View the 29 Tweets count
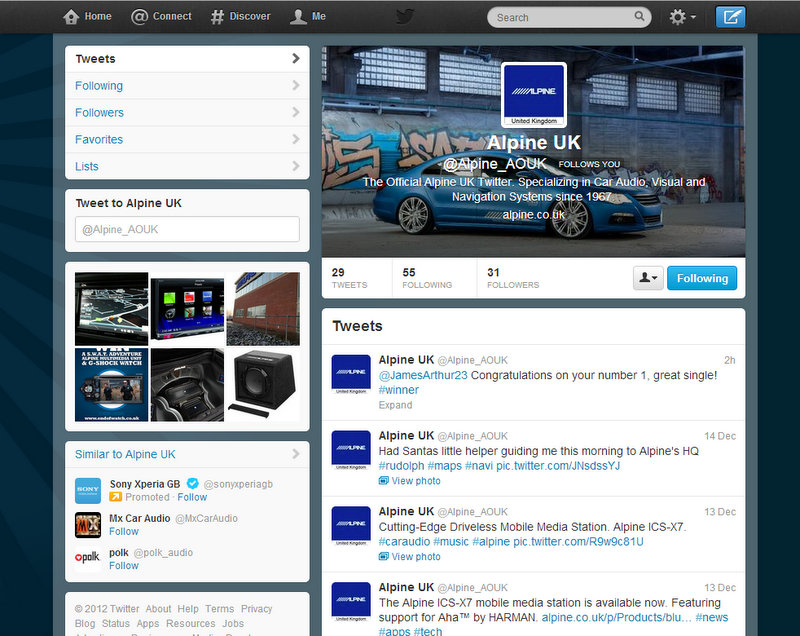Image resolution: width=800 pixels, height=636 pixels. tap(349, 278)
